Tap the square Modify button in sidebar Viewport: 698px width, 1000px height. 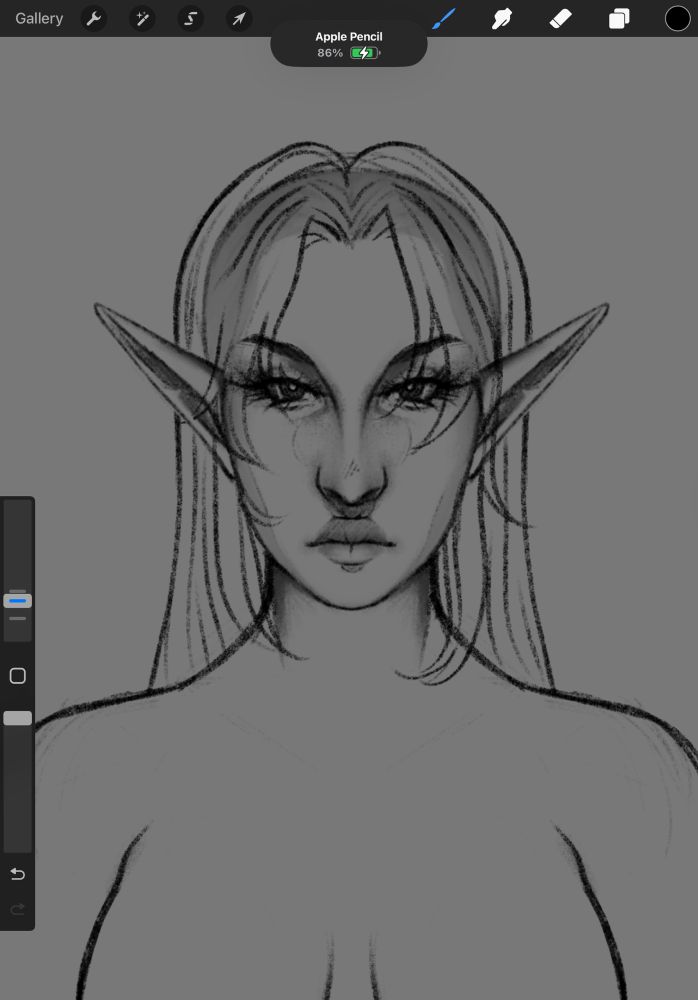(18, 676)
